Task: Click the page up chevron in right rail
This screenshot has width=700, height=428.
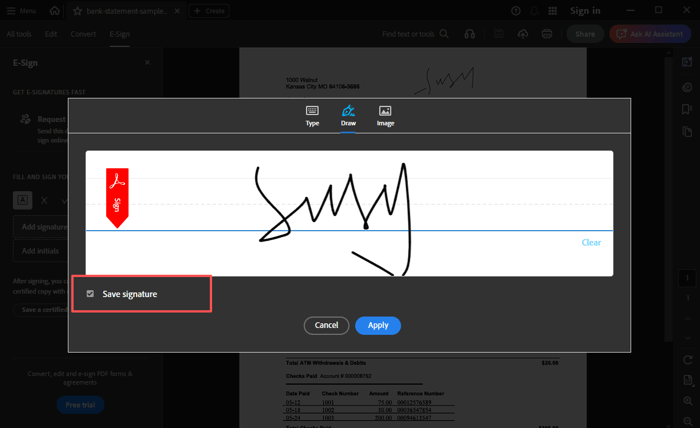Action: pyautogui.click(x=688, y=319)
